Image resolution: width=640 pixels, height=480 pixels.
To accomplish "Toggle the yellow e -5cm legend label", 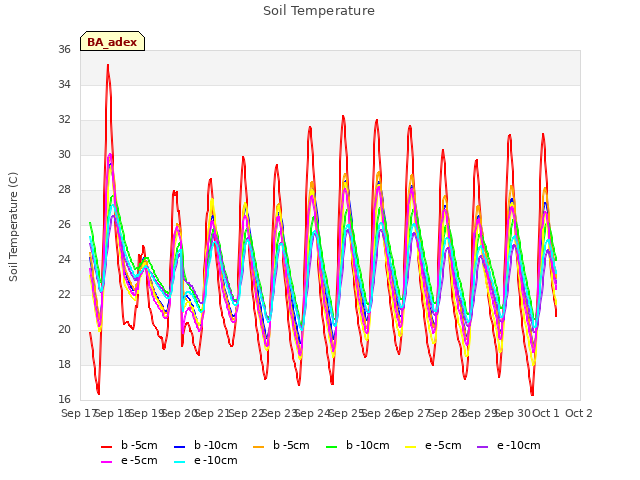I will pyautogui.click(x=443, y=445).
